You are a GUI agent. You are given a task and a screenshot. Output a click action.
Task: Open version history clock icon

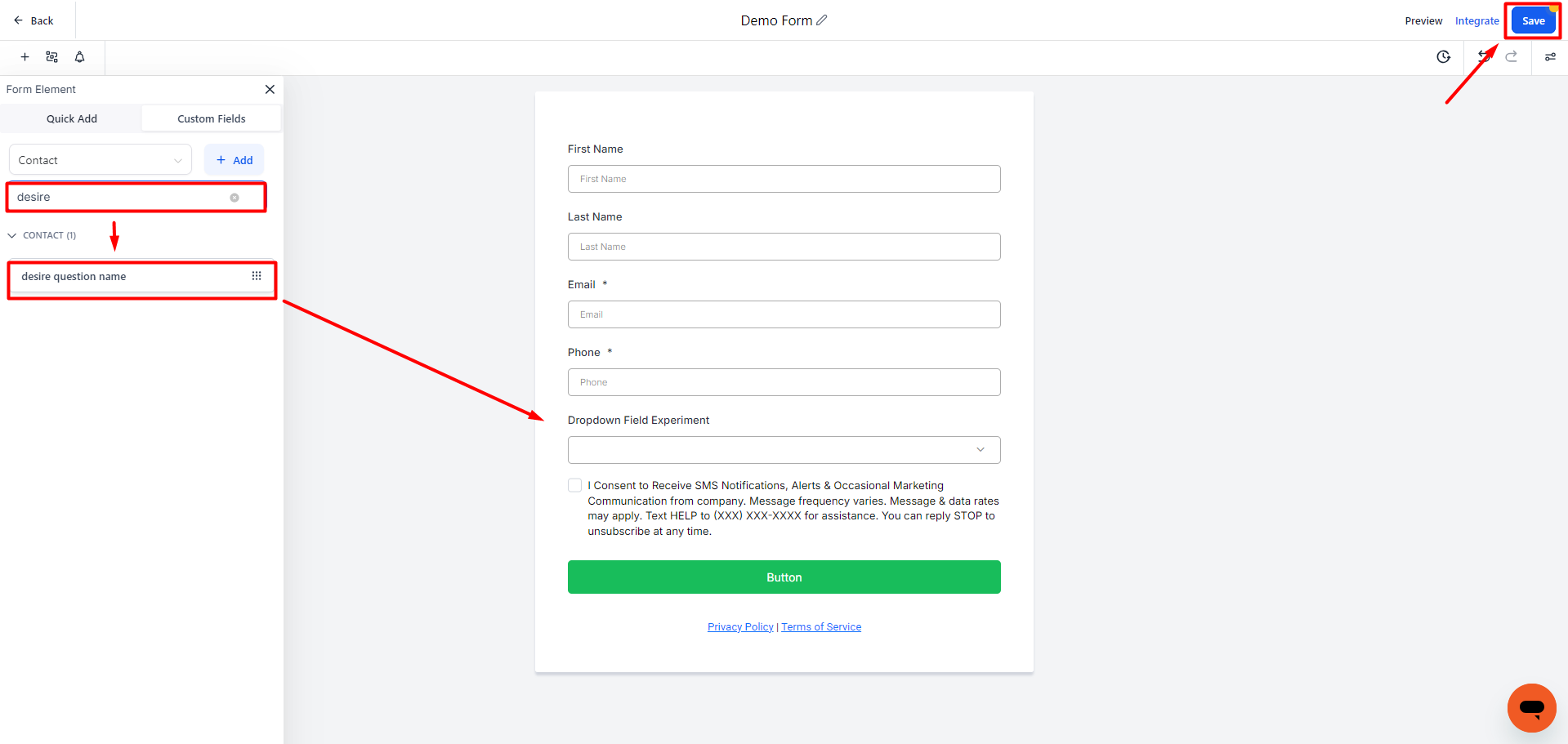(1444, 57)
